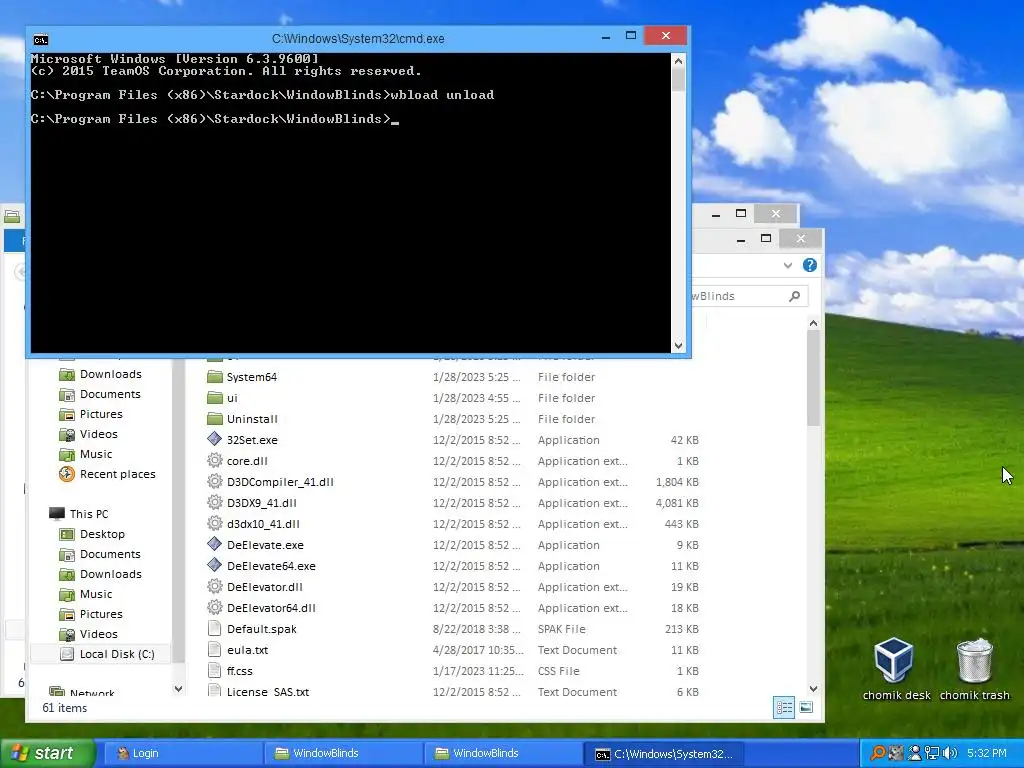Minimize the cmd.exe window
Screen dimensions: 1024x768
(606, 36)
